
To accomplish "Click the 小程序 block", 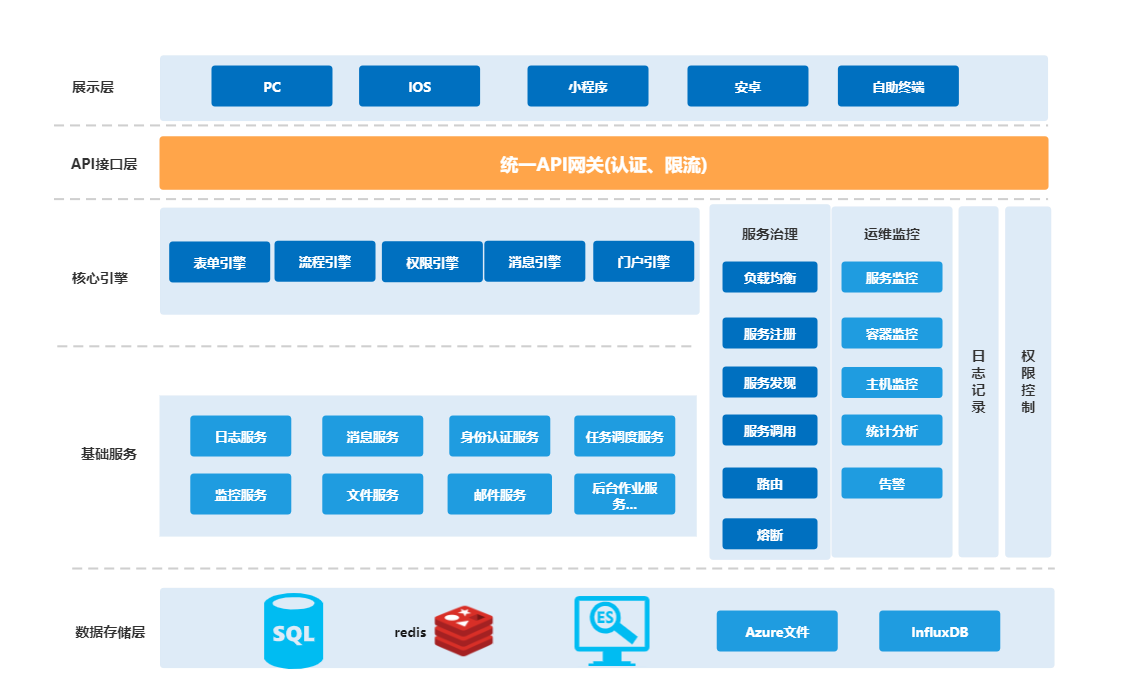I will pos(587,87).
